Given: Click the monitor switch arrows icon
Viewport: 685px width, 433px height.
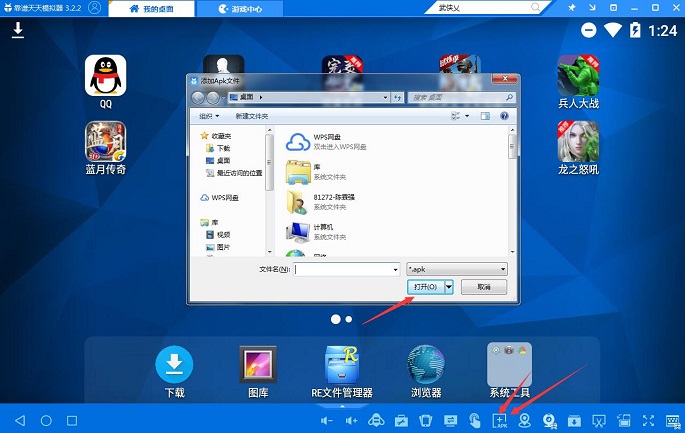Looking at the screenshot, I should pyautogui.click(x=450, y=421).
